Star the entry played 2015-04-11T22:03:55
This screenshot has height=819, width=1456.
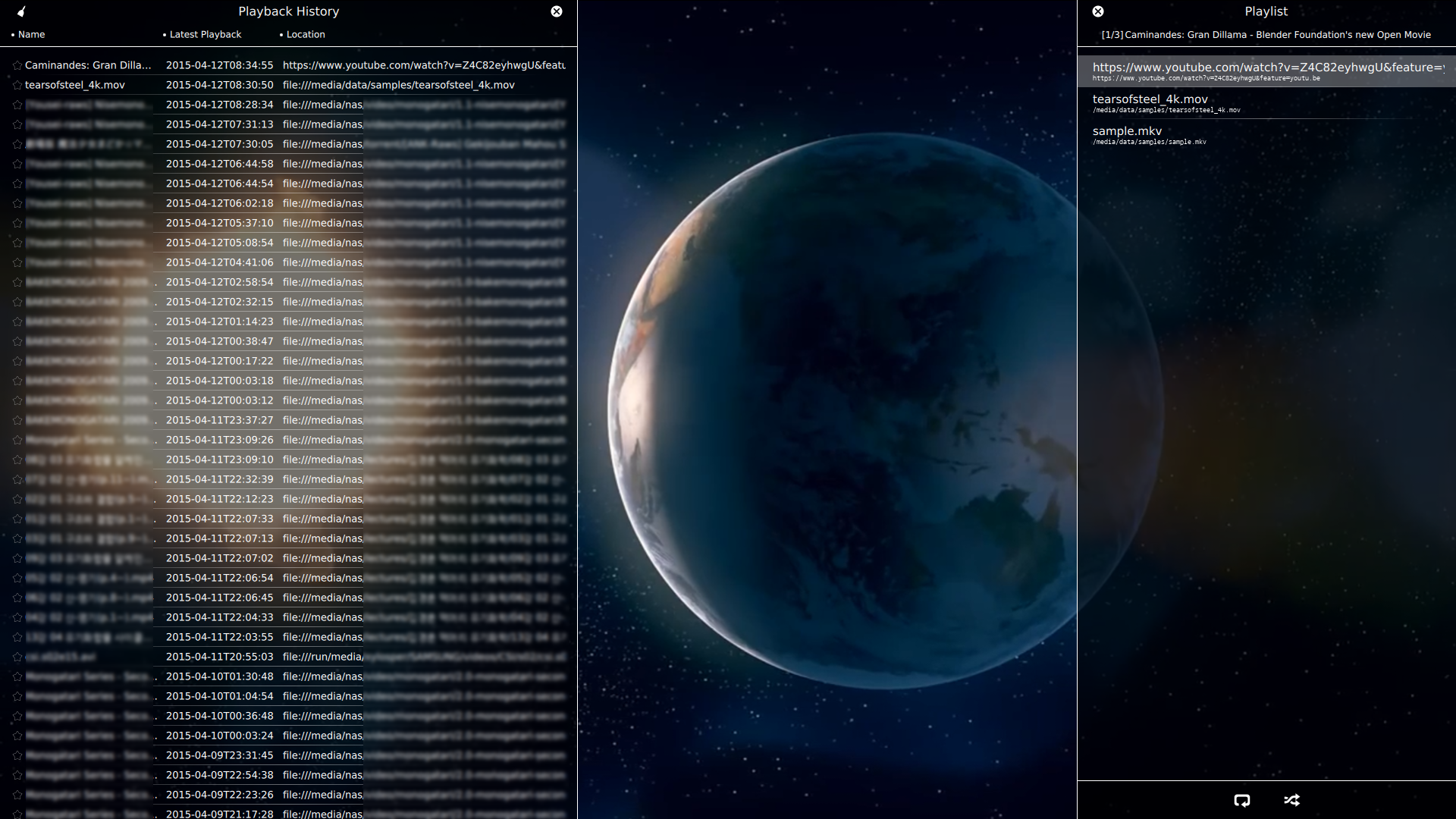coord(17,637)
